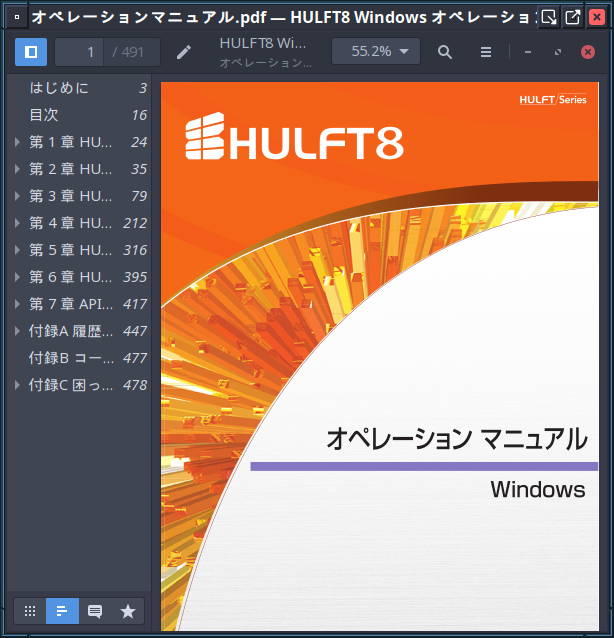The width and height of the screenshot is (614, 638).
Task: Expand the 第 7 章 API outline entry
Action: pos(17,304)
